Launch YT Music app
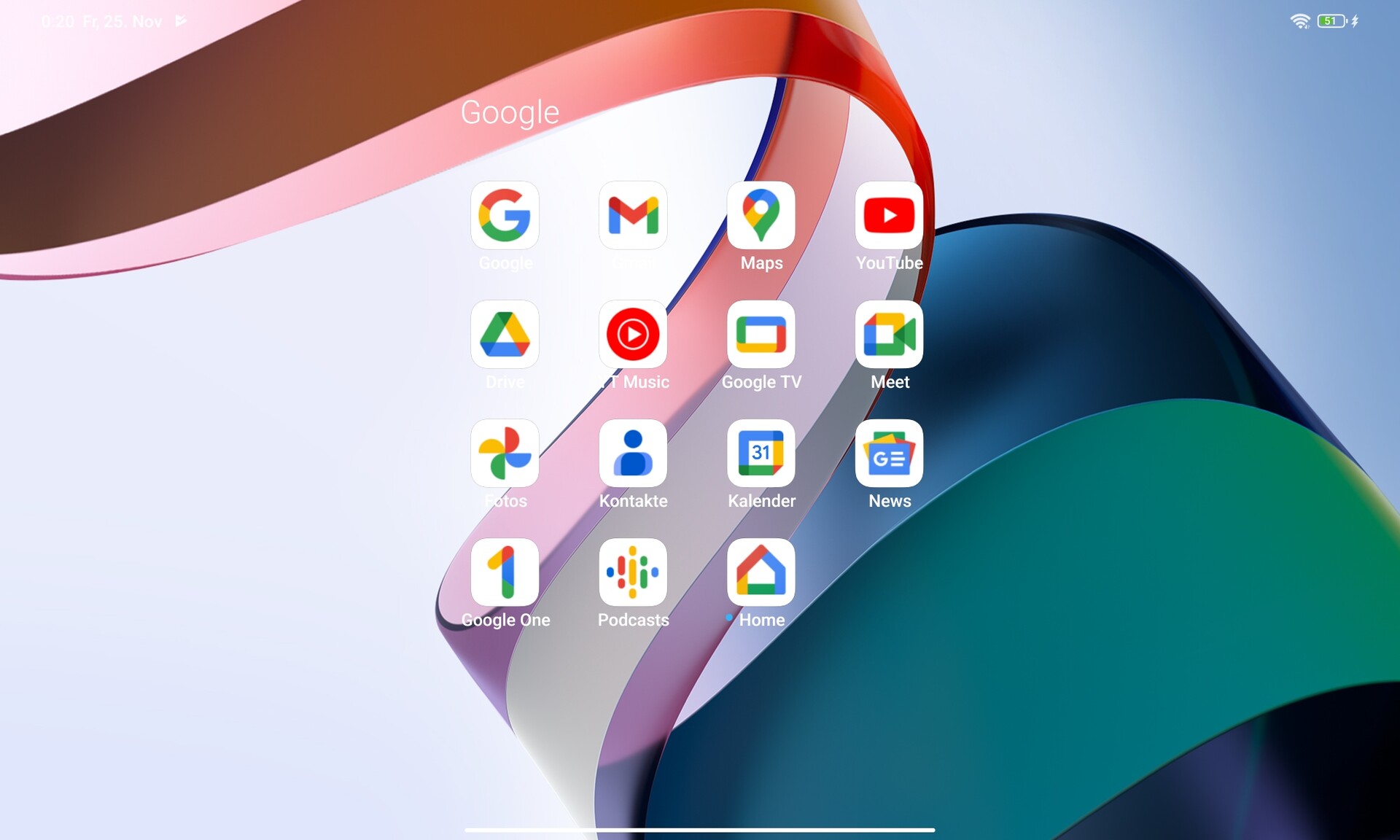 tap(633, 334)
